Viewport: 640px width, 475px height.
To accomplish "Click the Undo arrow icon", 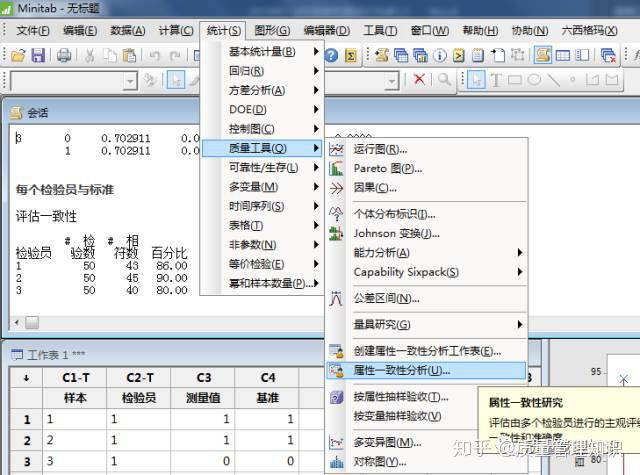I will (154, 55).
